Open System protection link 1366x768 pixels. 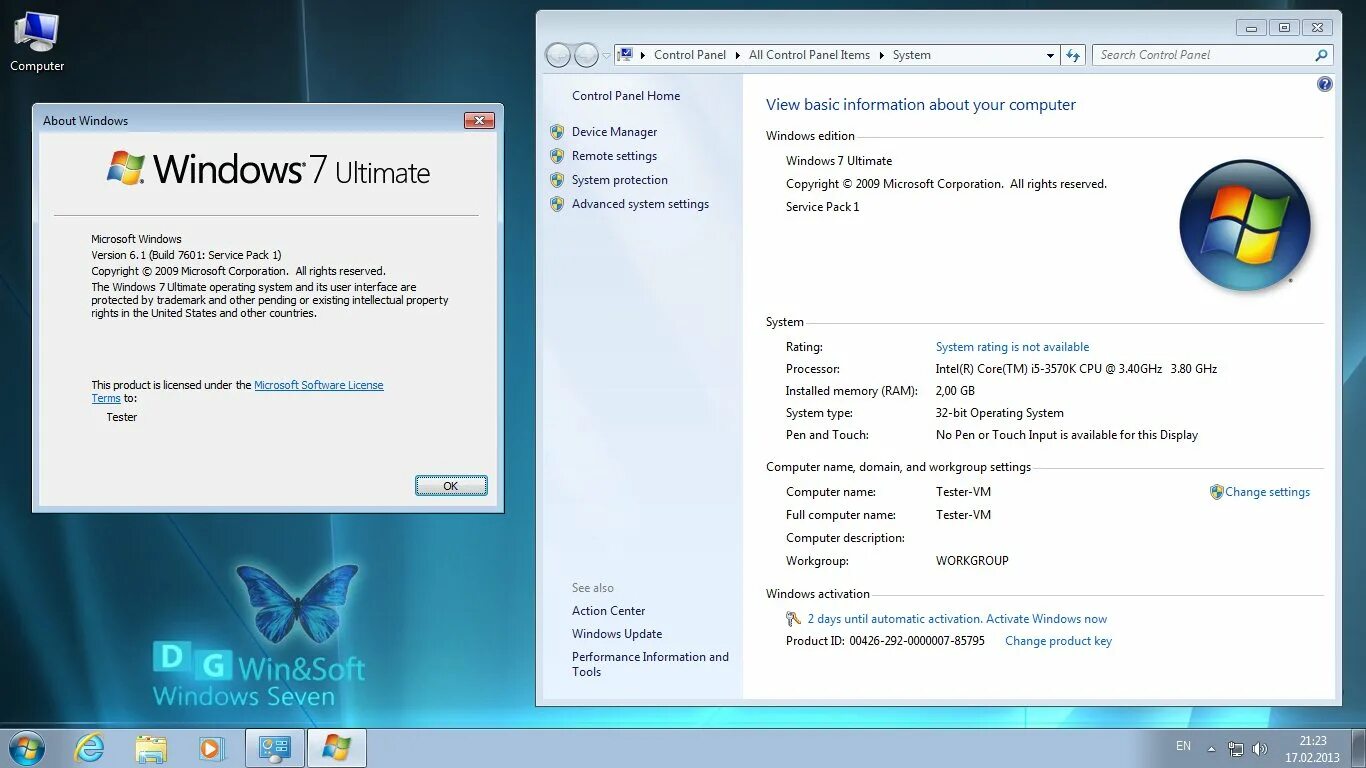tap(620, 180)
